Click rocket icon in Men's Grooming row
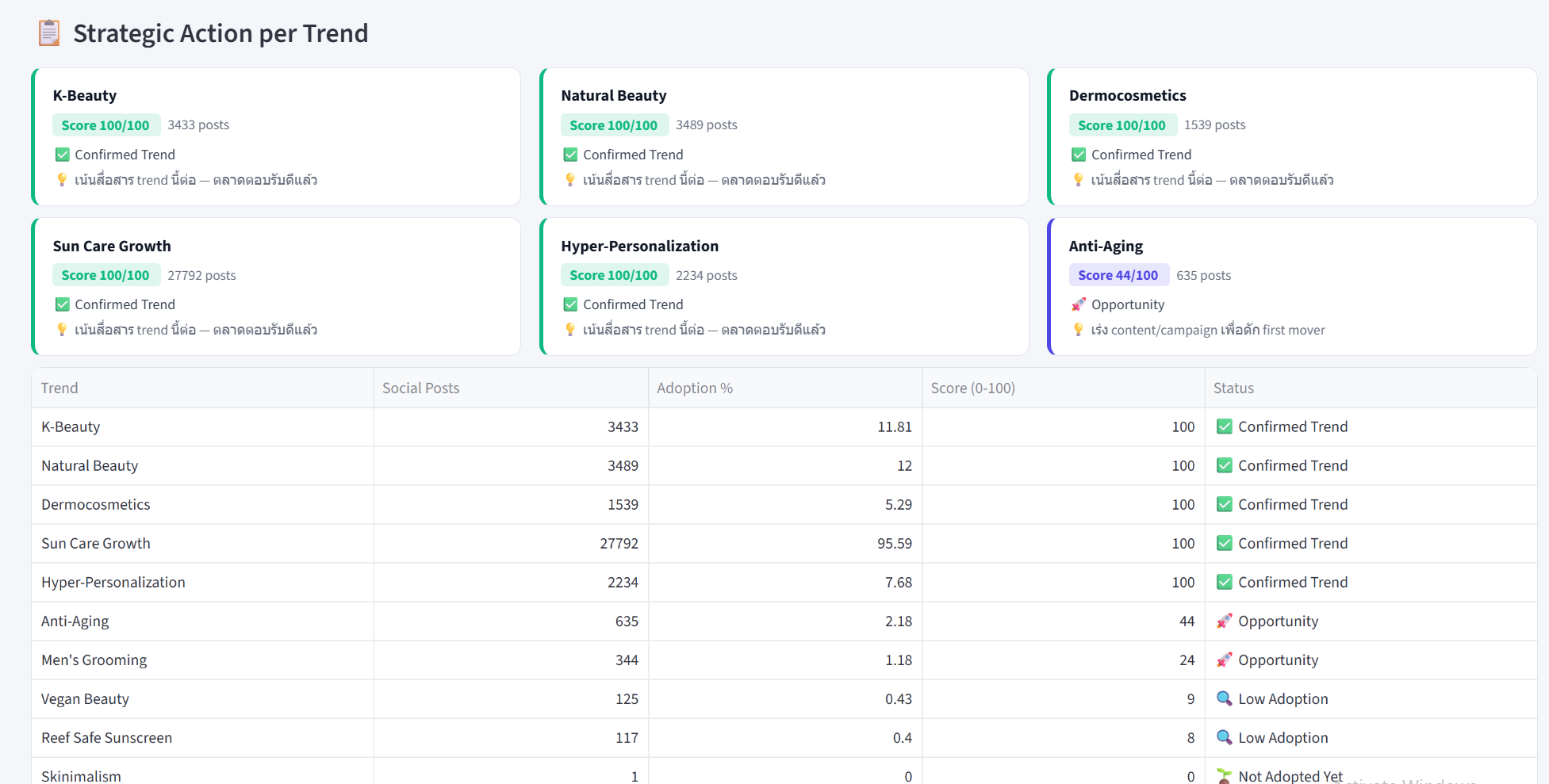The height and width of the screenshot is (784, 1549). 1224,660
